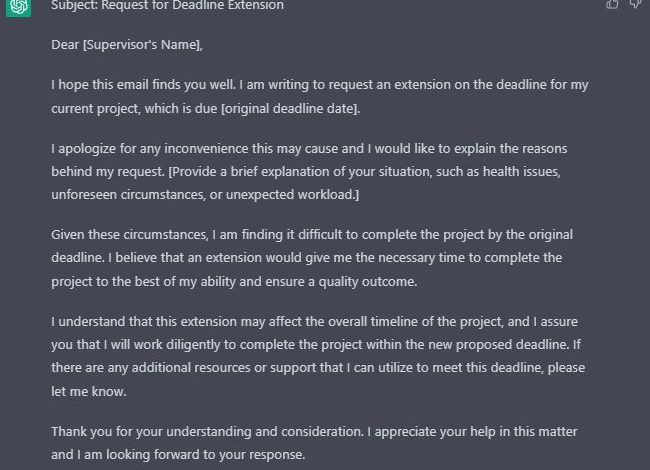
Task: Click the "[Provide a brief explanation" placeholder text
Action: [x=251, y=172]
